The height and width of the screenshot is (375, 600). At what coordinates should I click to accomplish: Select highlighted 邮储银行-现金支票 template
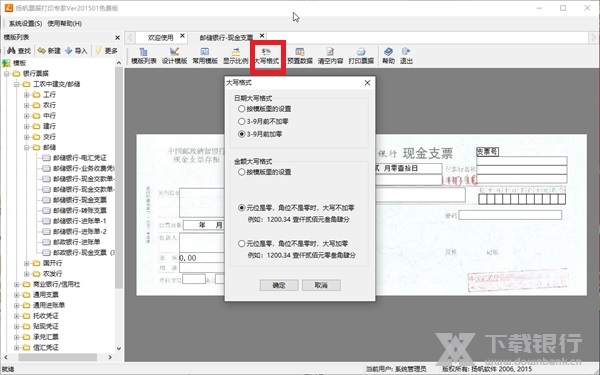(80, 200)
